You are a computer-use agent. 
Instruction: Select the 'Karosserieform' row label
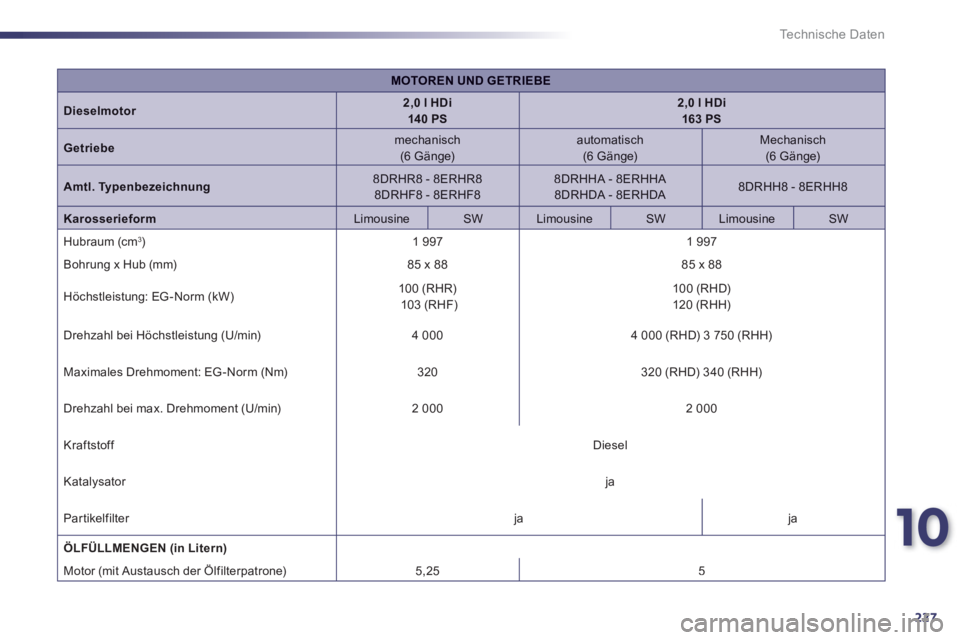pyautogui.click(x=110, y=219)
